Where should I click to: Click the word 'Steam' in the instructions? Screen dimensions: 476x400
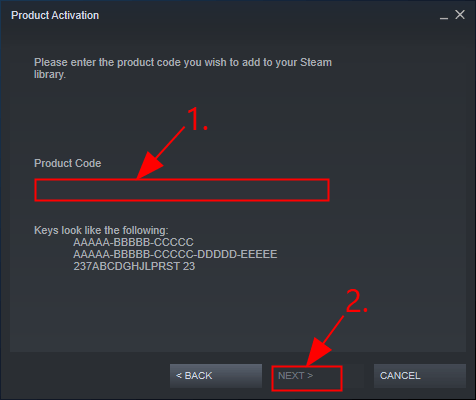click(316, 62)
